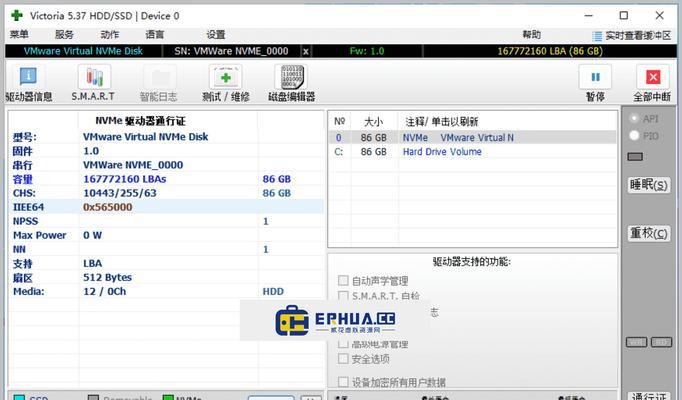Click the HDD media type label
The width and height of the screenshot is (682, 400).
tap(273, 291)
